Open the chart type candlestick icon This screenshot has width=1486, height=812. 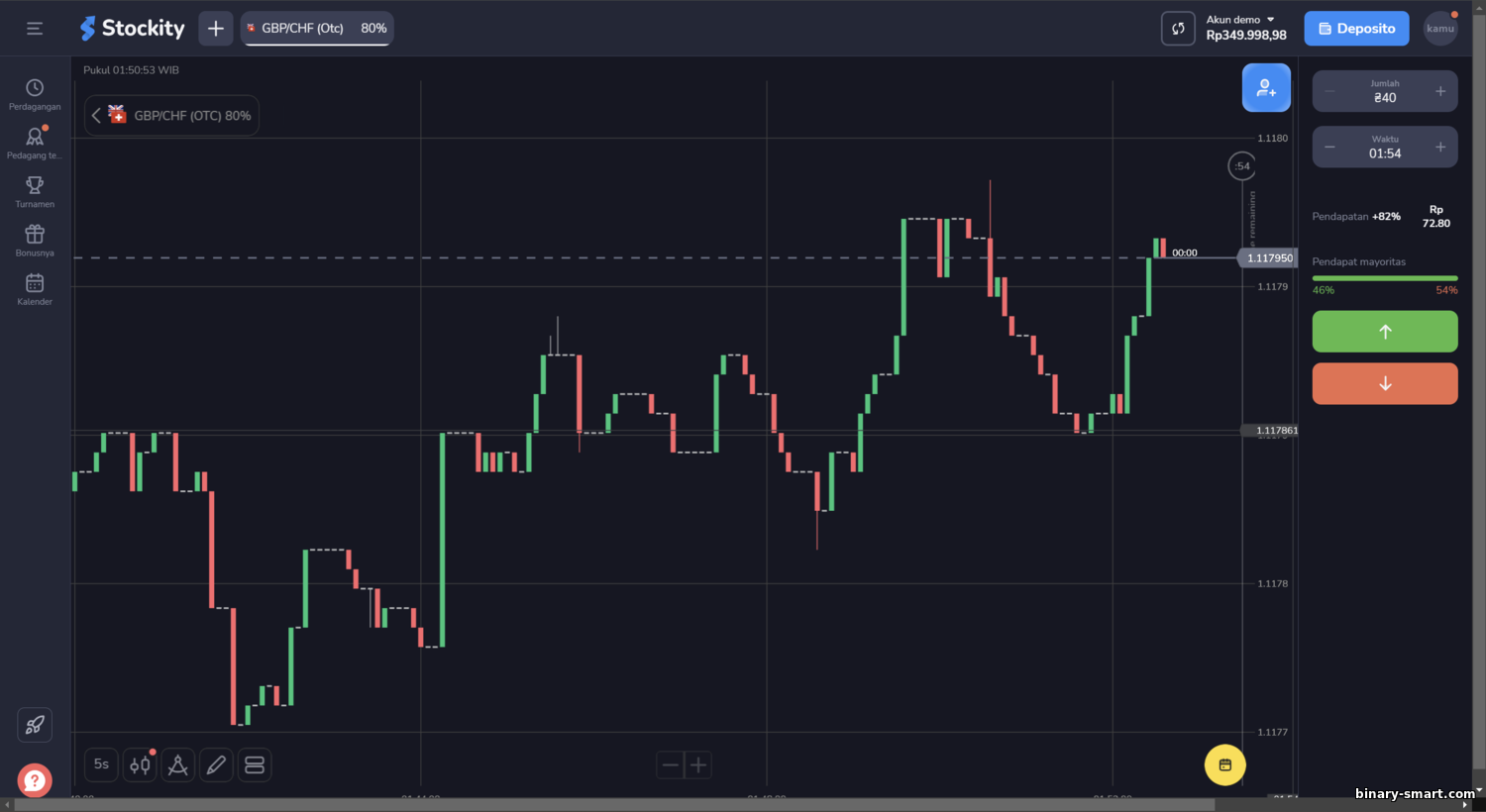point(140,764)
